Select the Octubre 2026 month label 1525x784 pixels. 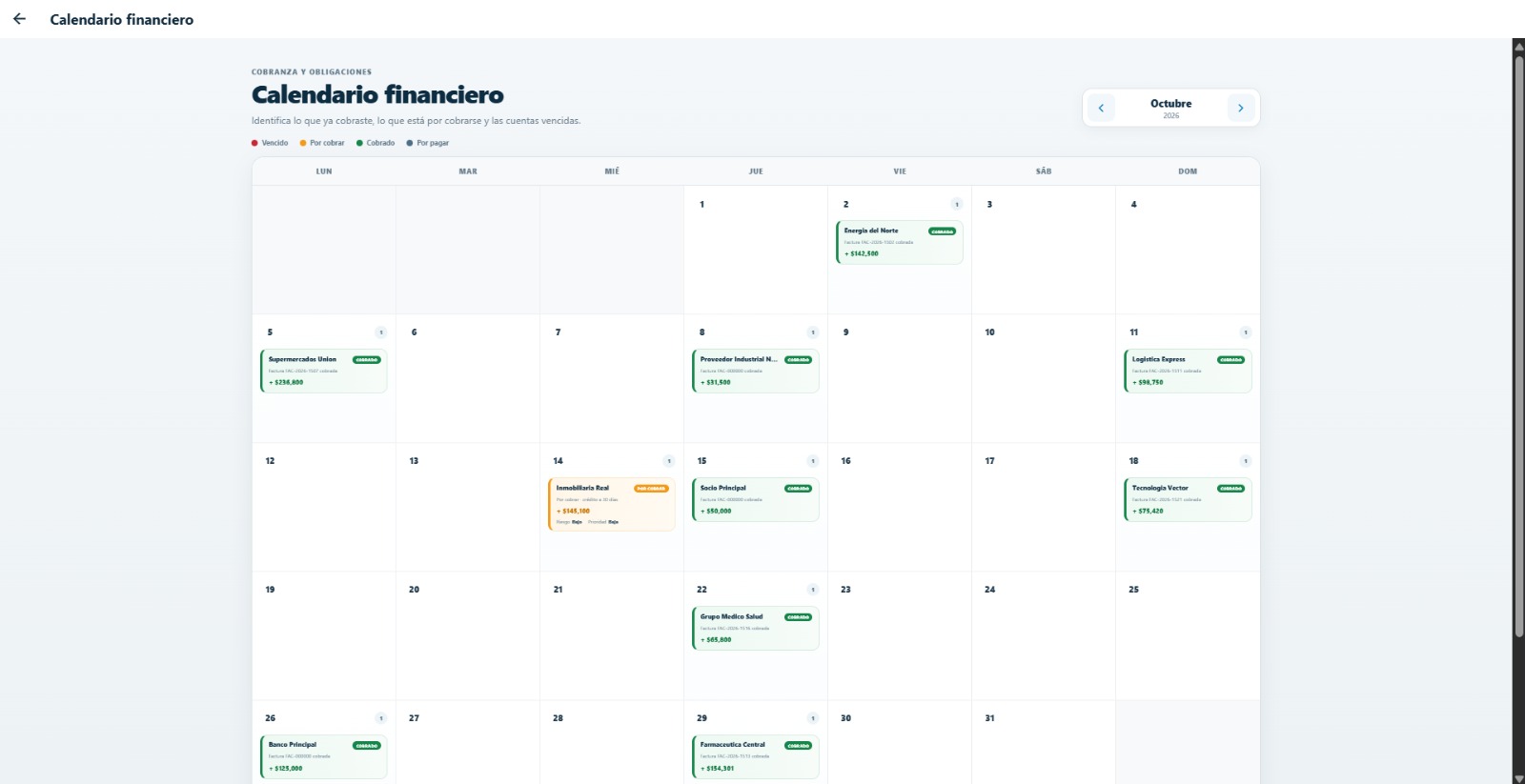point(1170,108)
